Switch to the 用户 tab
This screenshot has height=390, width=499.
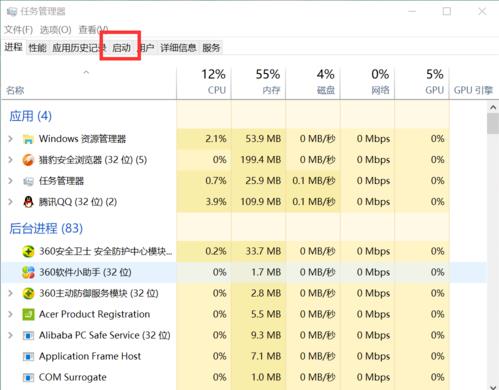pyautogui.click(x=147, y=48)
